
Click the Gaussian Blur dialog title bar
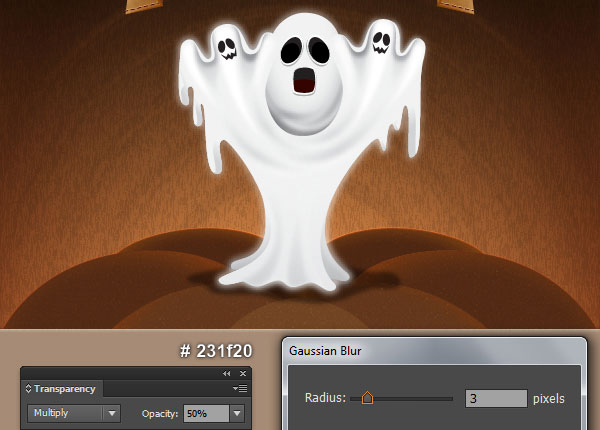tap(434, 351)
